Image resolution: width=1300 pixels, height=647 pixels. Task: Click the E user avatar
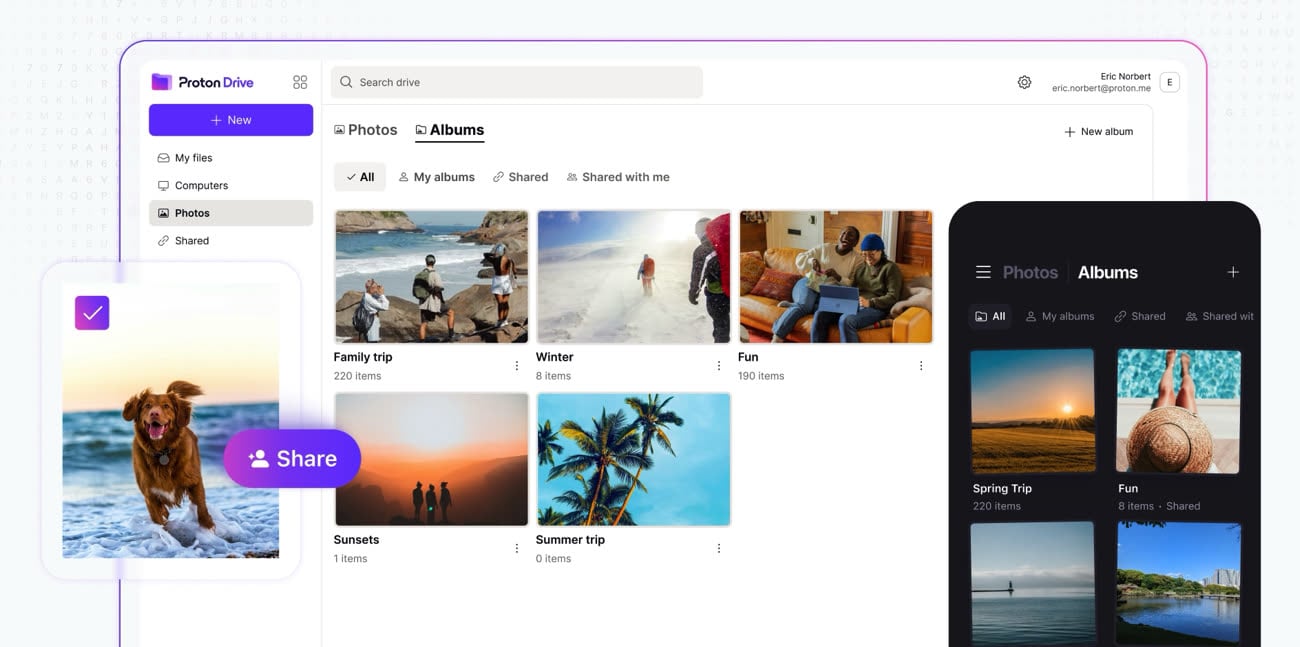coord(1169,82)
